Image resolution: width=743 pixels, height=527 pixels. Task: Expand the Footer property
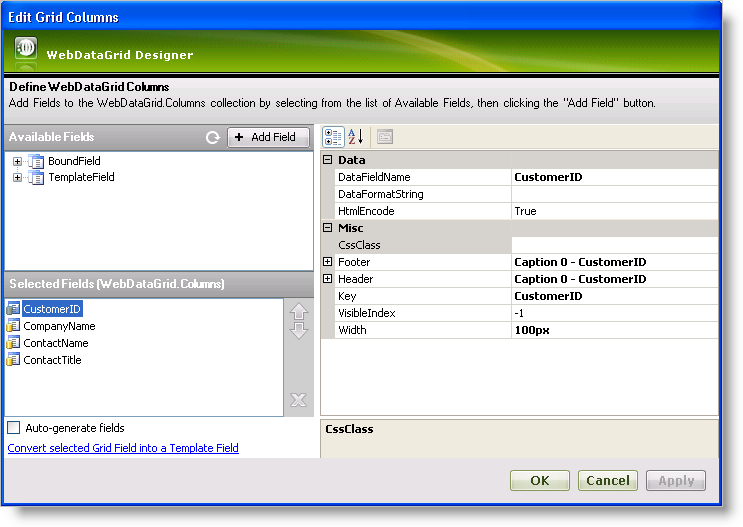(x=327, y=262)
